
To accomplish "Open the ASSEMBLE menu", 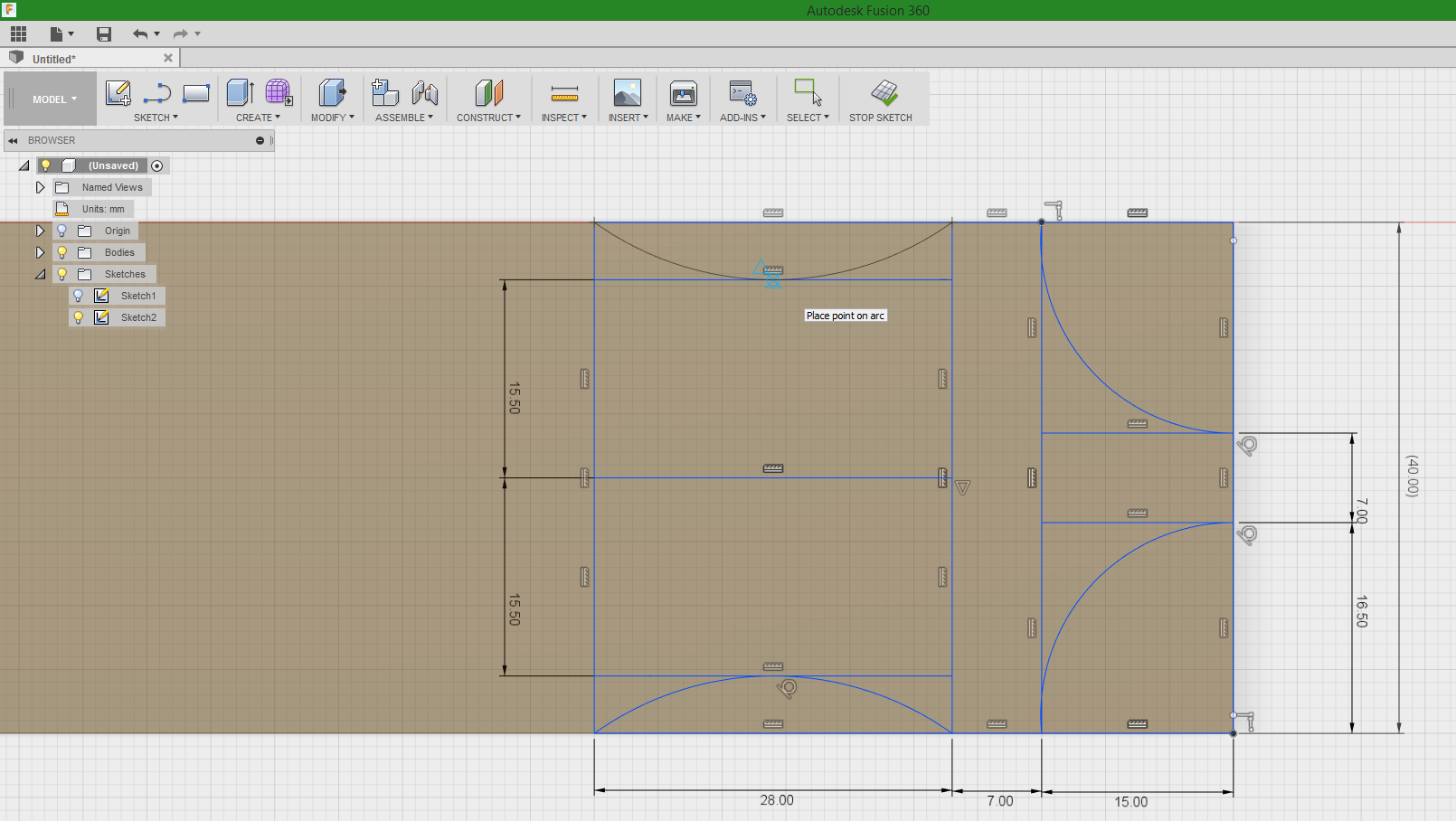I will point(404,118).
